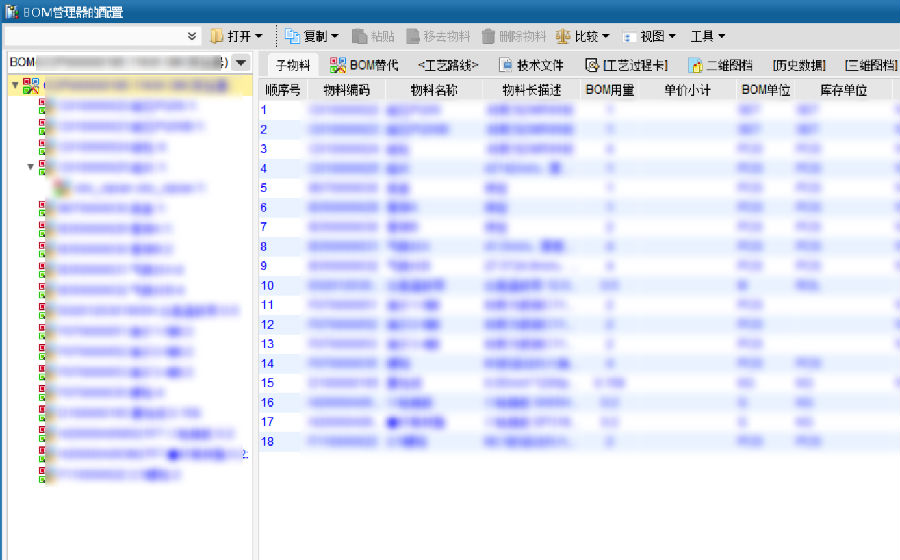Expand the 复制 dropdown arrow
Screen dimensions: 900x560
click(x=335, y=36)
